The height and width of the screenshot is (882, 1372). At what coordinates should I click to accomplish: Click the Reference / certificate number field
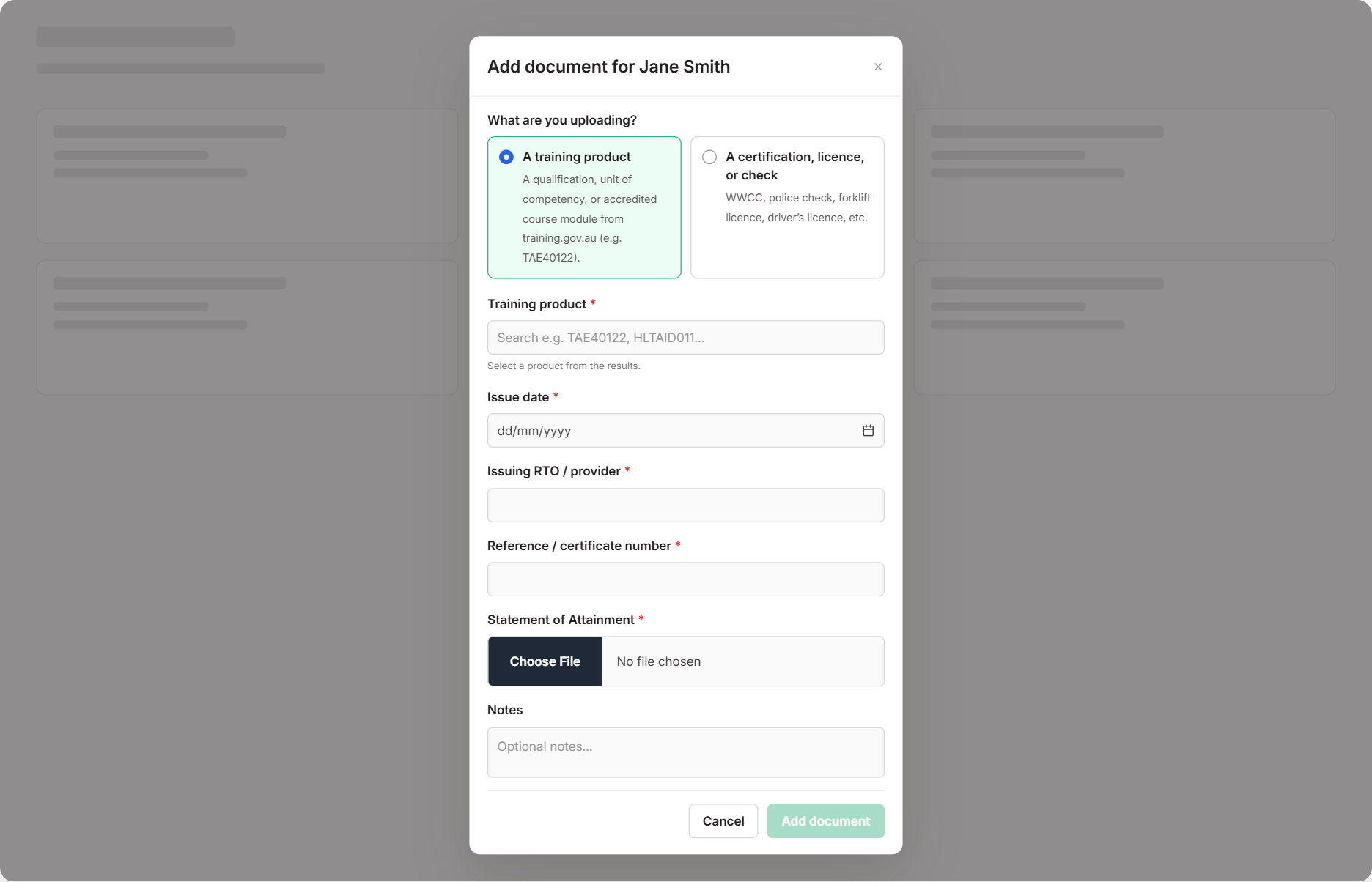tap(686, 579)
